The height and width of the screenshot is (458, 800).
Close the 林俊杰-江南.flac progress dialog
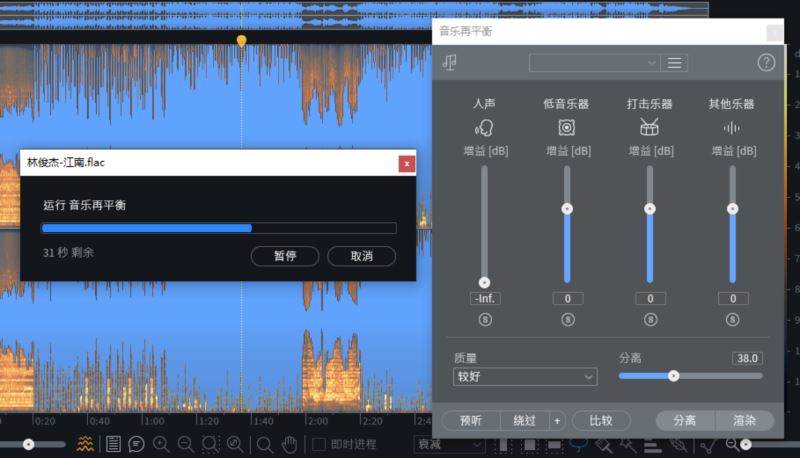coord(407,164)
